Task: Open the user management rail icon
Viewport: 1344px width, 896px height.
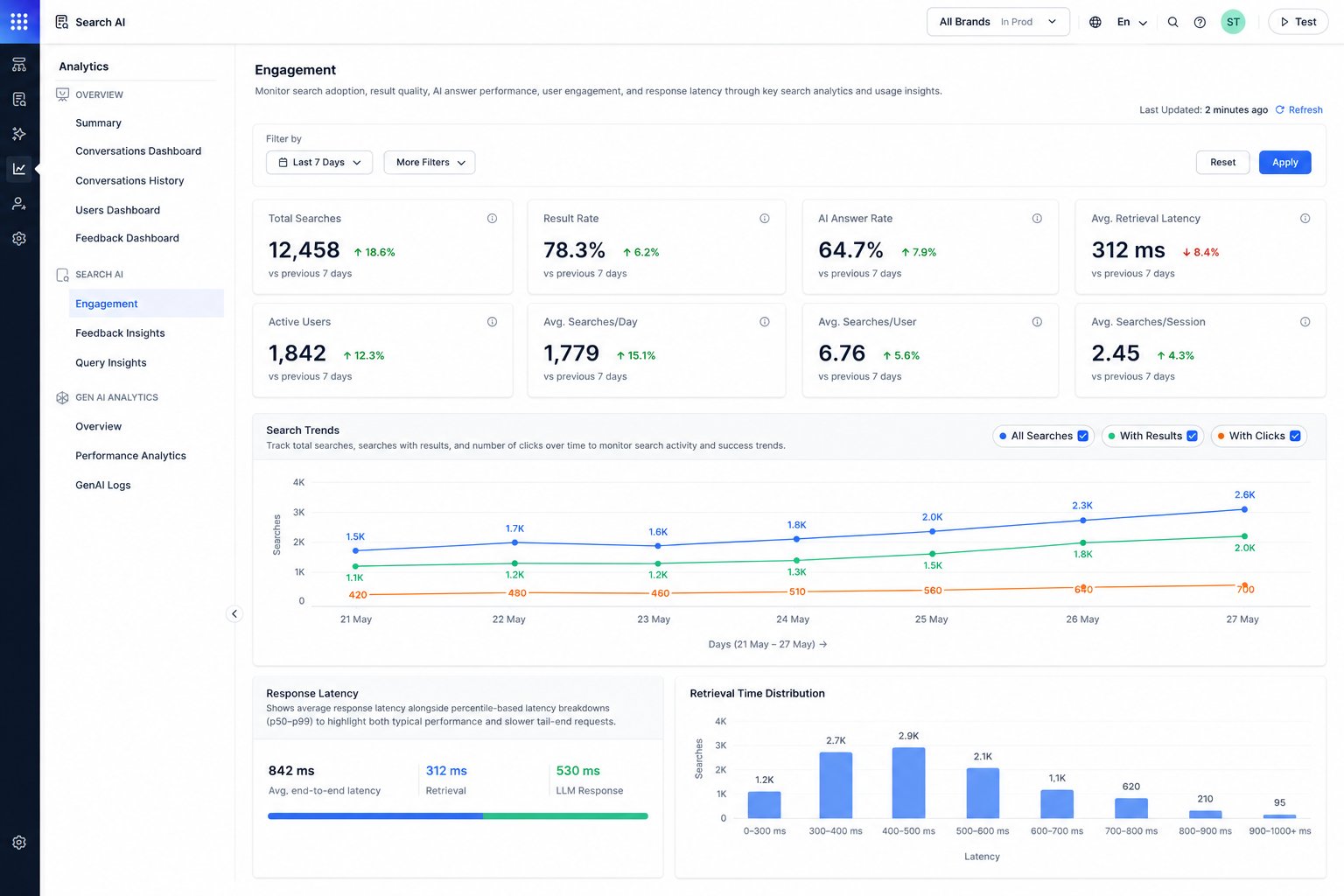Action: pos(19,204)
